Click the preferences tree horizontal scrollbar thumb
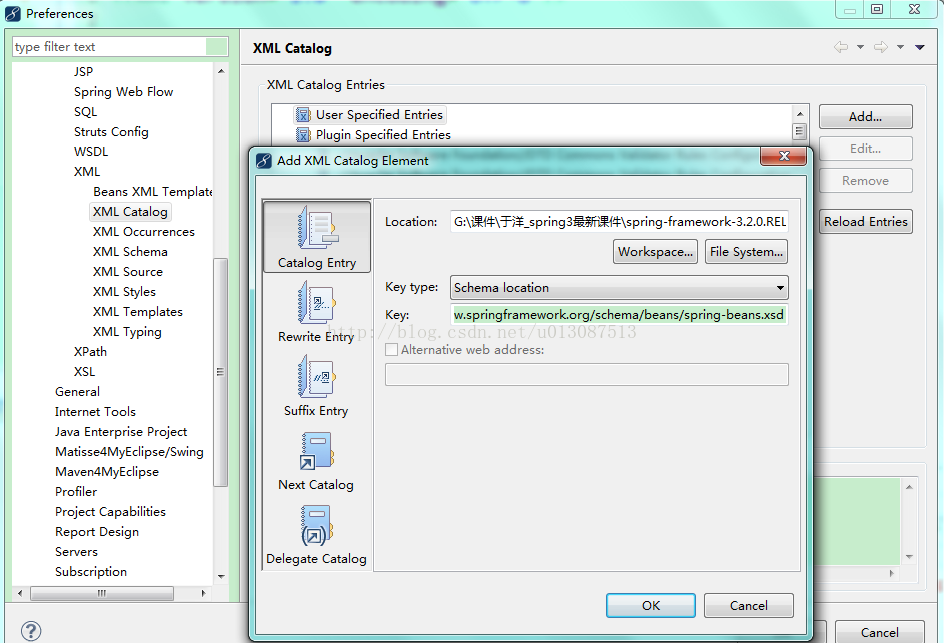Viewport: 944px width, 643px height. [x=102, y=593]
